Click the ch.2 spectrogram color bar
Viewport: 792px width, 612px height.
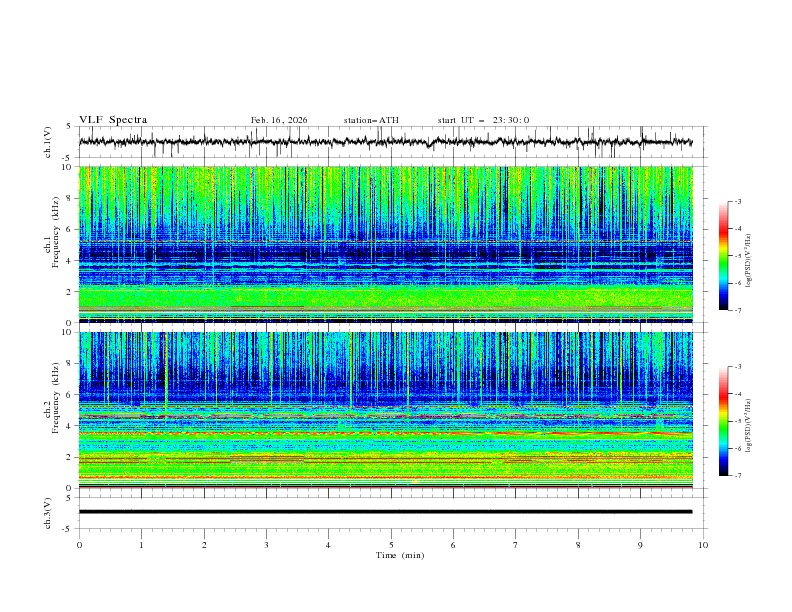pyautogui.click(x=723, y=421)
